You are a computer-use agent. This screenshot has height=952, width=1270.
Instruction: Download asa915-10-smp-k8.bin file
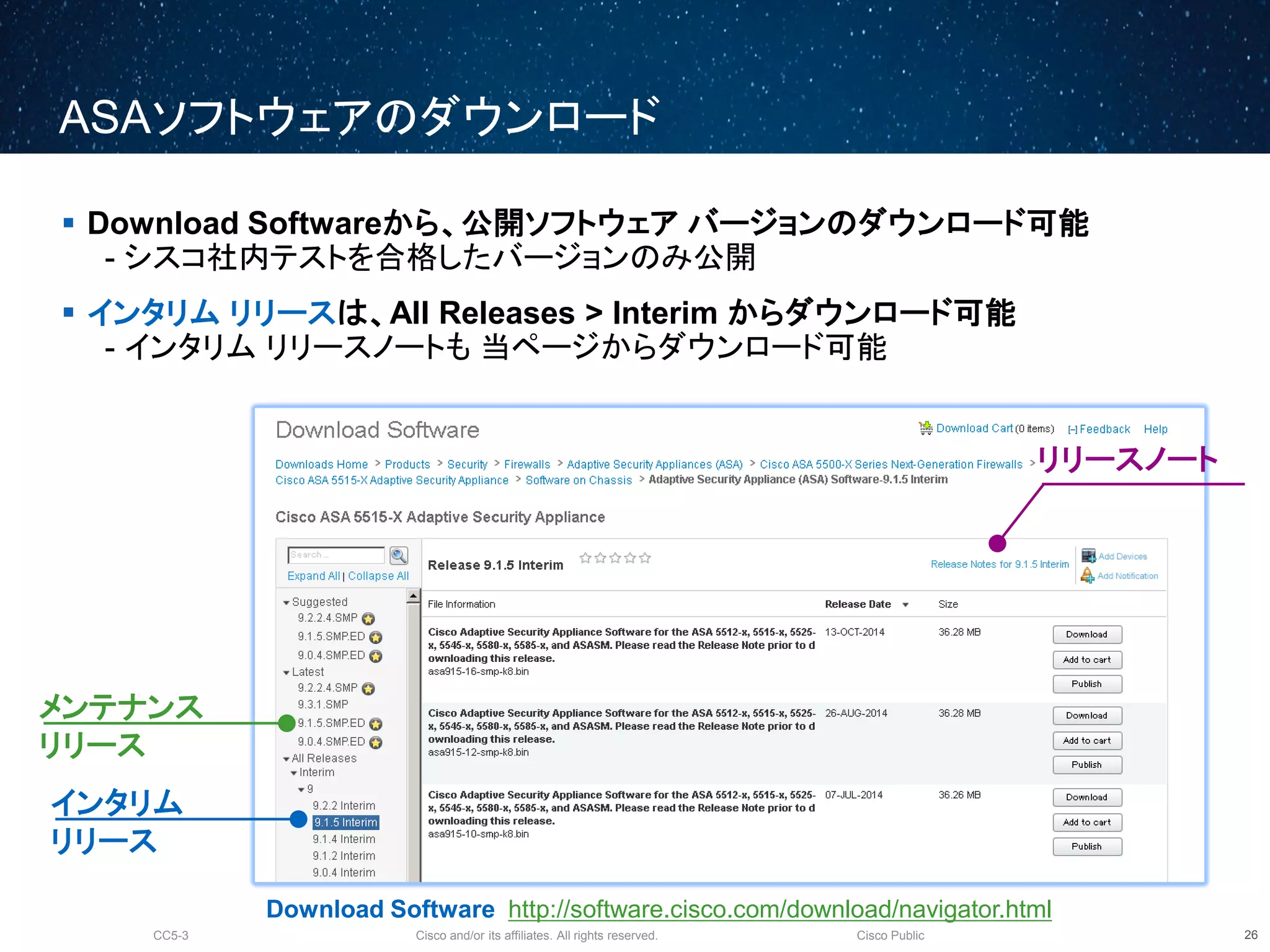(1087, 798)
